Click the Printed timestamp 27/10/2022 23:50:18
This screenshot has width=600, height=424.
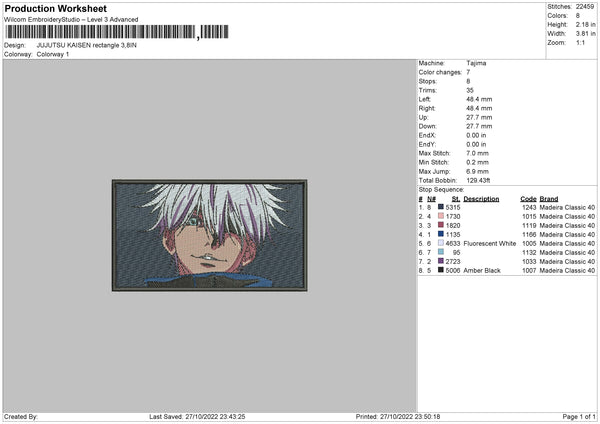pos(410,417)
